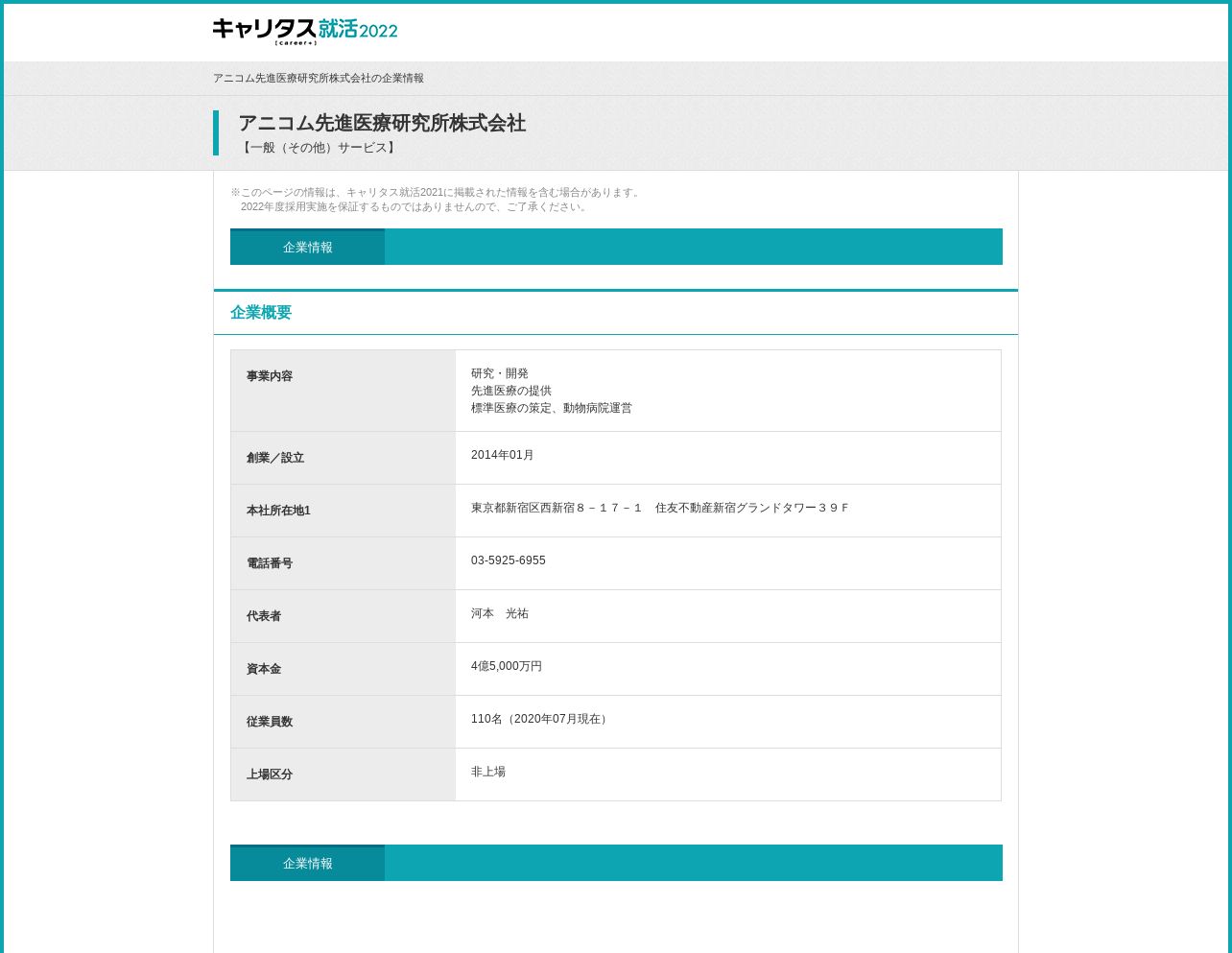This screenshot has height=953, width=1232.
Task: Click the キャリタス就活2022 logo
Action: pos(305,31)
